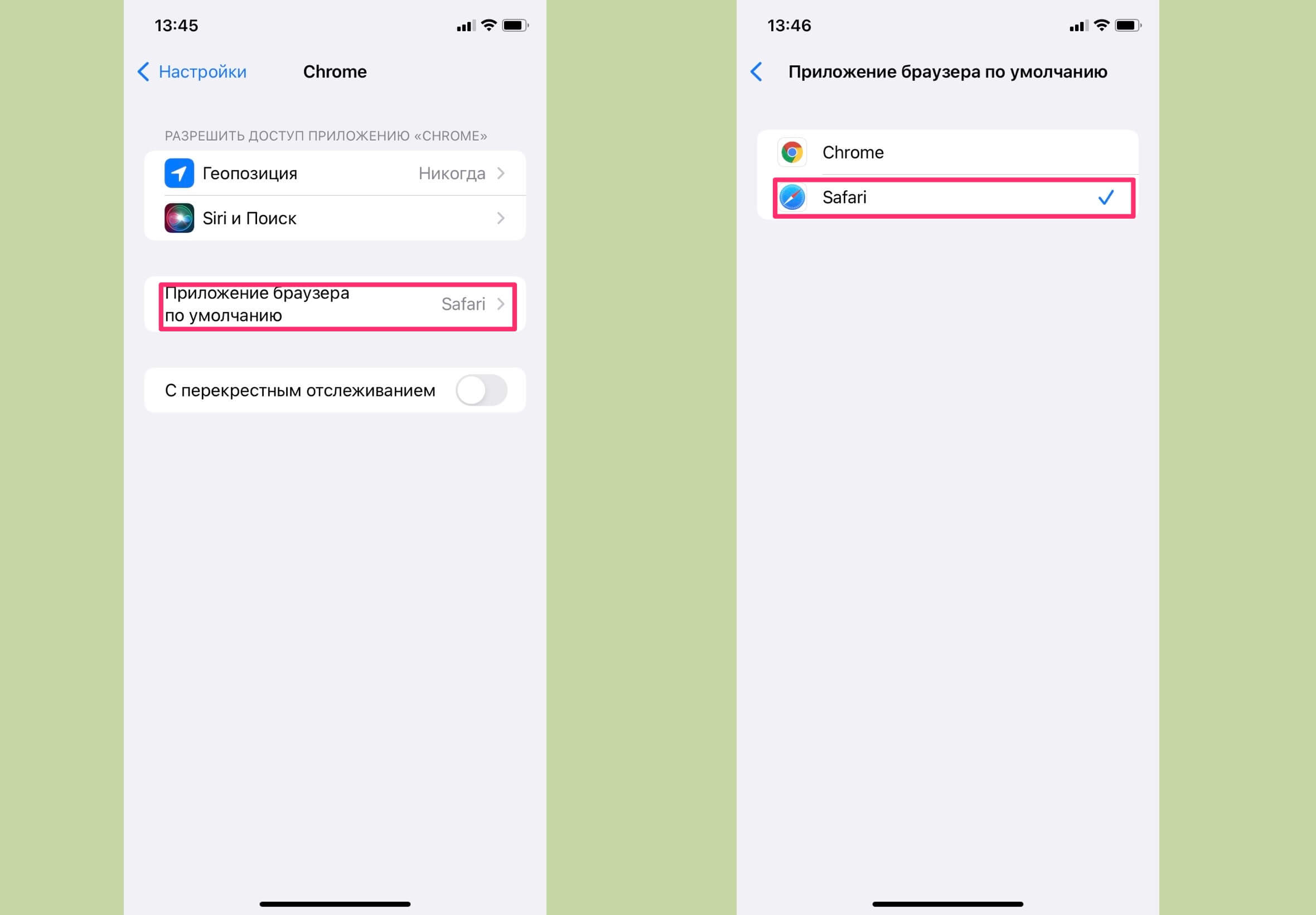Image resolution: width=1316 pixels, height=915 pixels.
Task: Tap the Geolocation 'Never' value label
Action: click(452, 175)
